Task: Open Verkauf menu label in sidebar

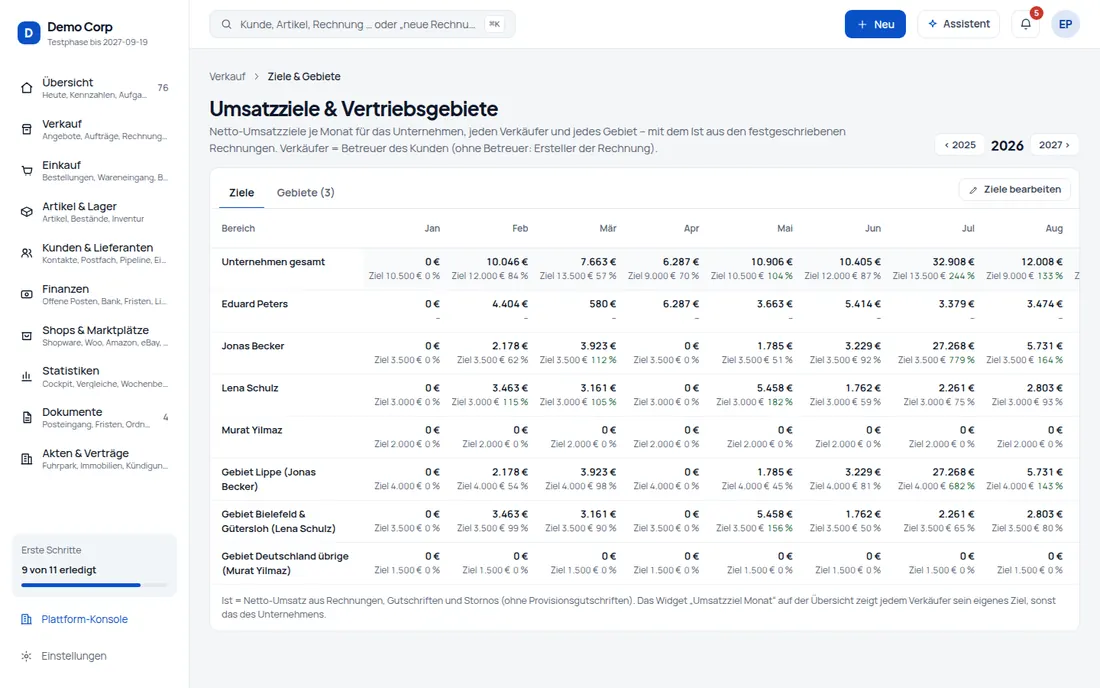Action: click(x=62, y=124)
